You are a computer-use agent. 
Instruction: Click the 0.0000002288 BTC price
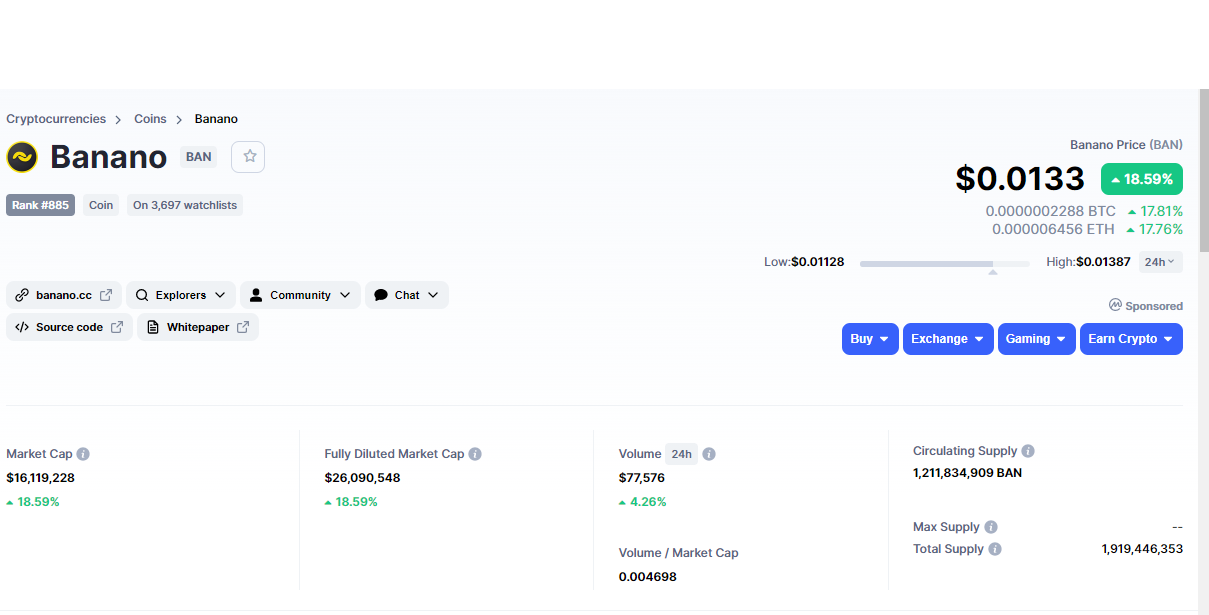[1050, 211]
